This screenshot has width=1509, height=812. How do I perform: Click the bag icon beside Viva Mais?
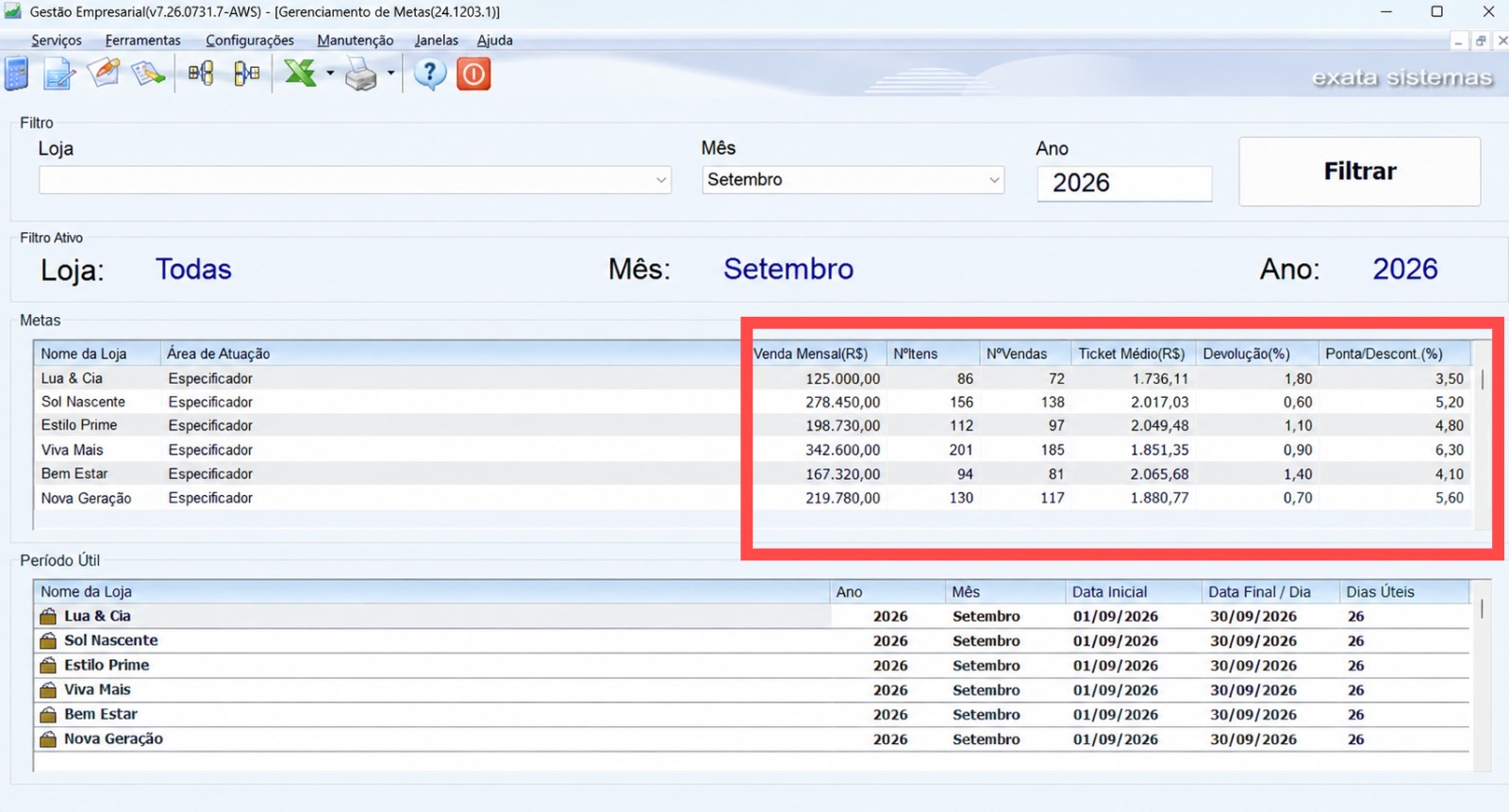pos(48,689)
